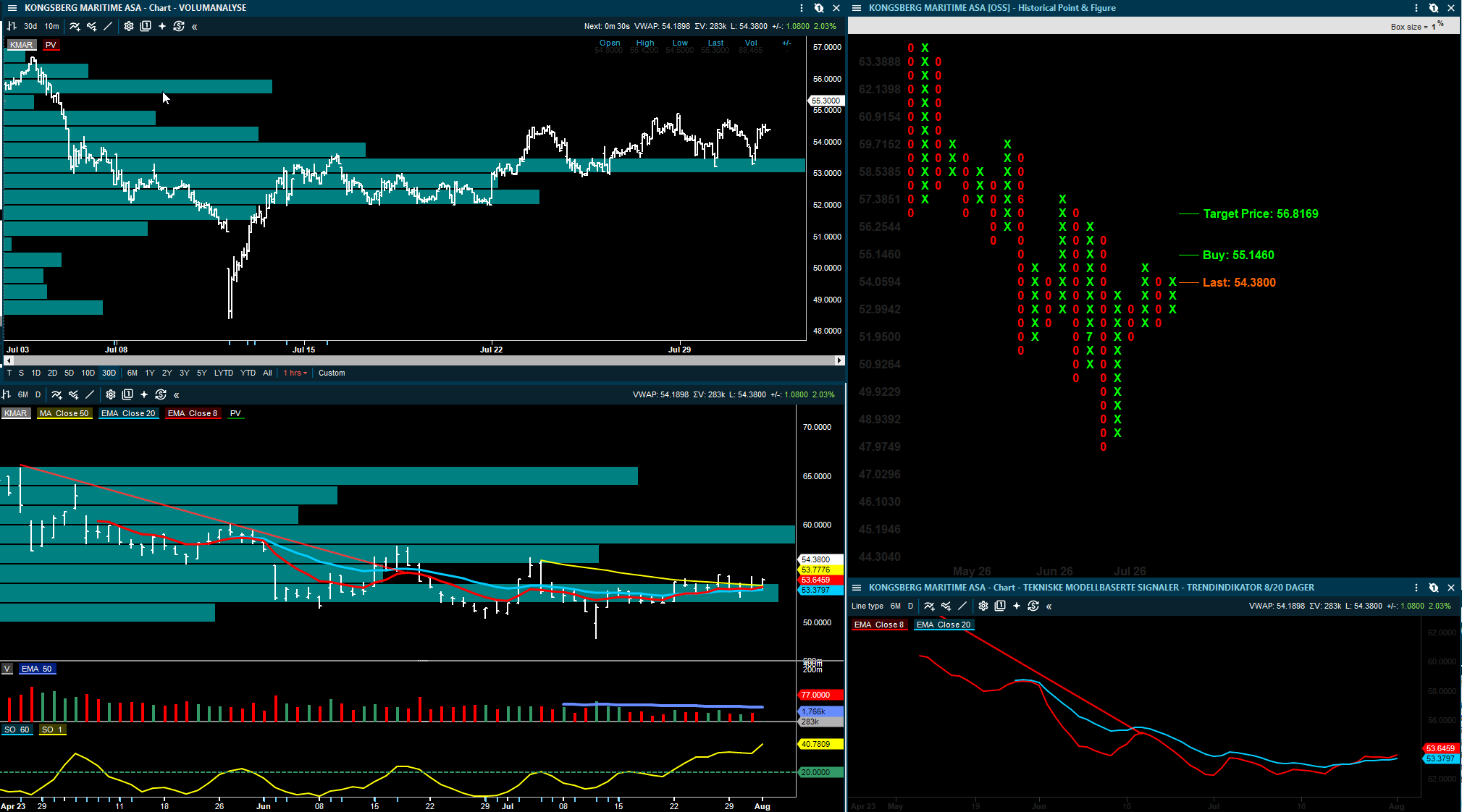Image resolution: width=1462 pixels, height=812 pixels.
Task: Toggle the green PV legend in lower 6M chart
Action: click(x=235, y=413)
